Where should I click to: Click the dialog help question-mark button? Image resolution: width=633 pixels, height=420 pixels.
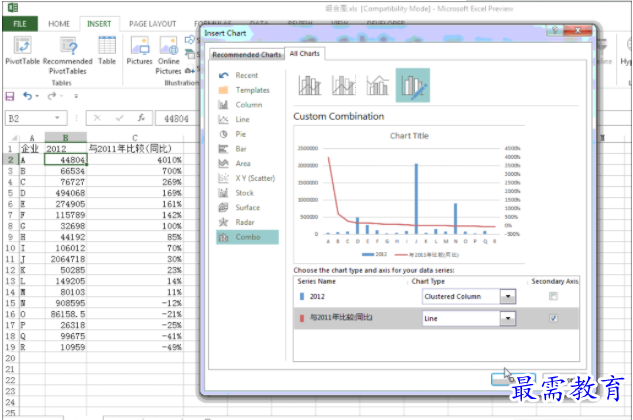[x=555, y=30]
